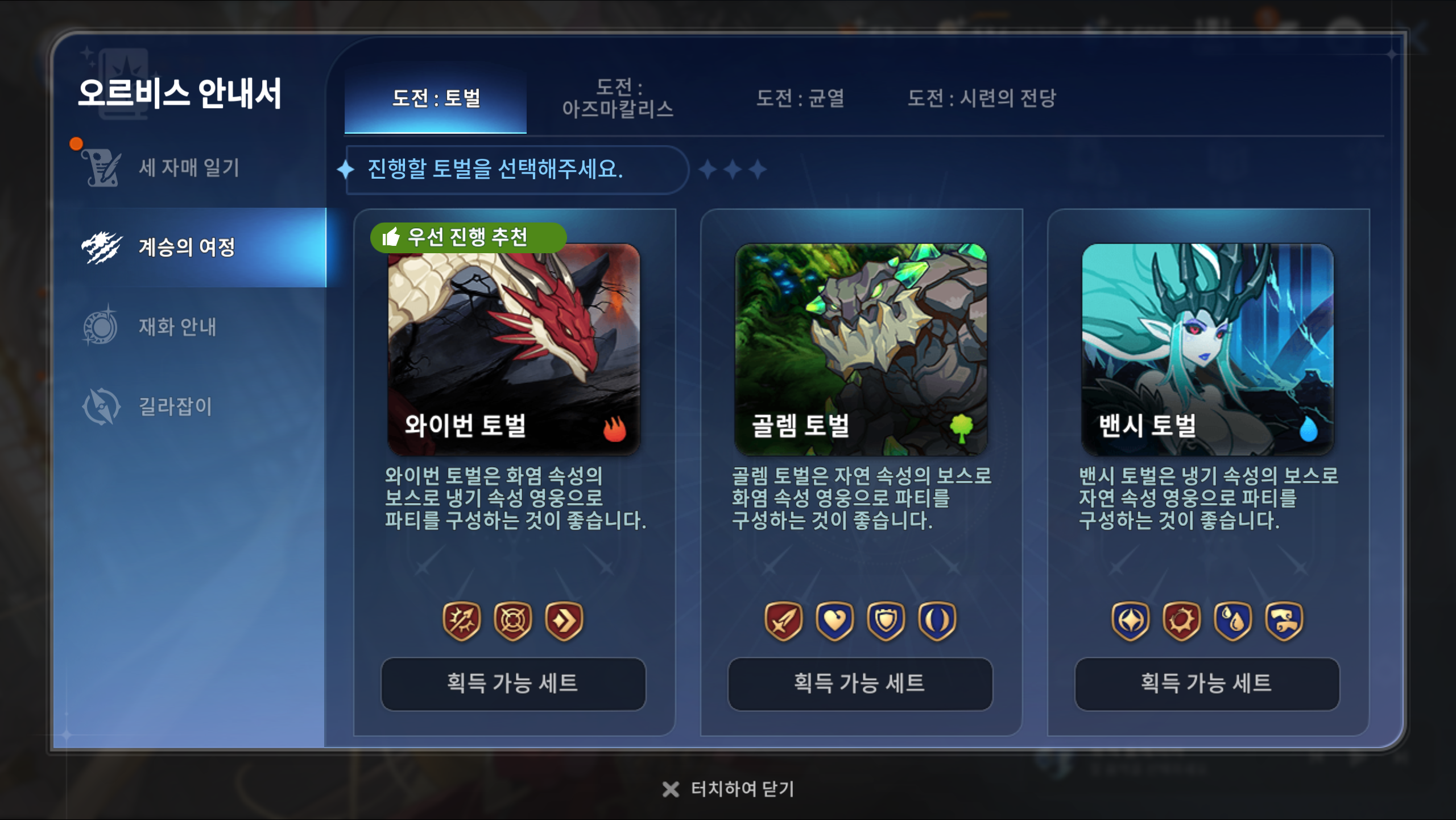Click the red sun set icon under 밴시 토벌
This screenshot has height=820, width=1456.
1182,621
